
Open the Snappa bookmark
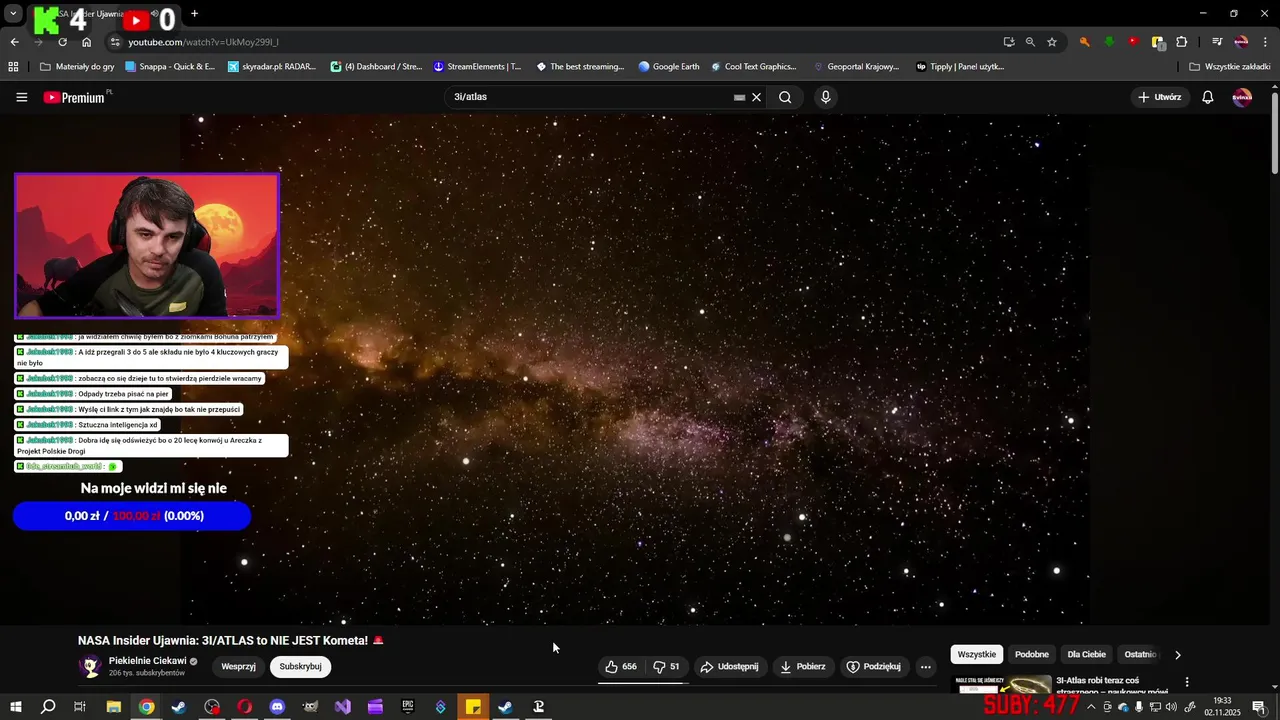coord(170,67)
